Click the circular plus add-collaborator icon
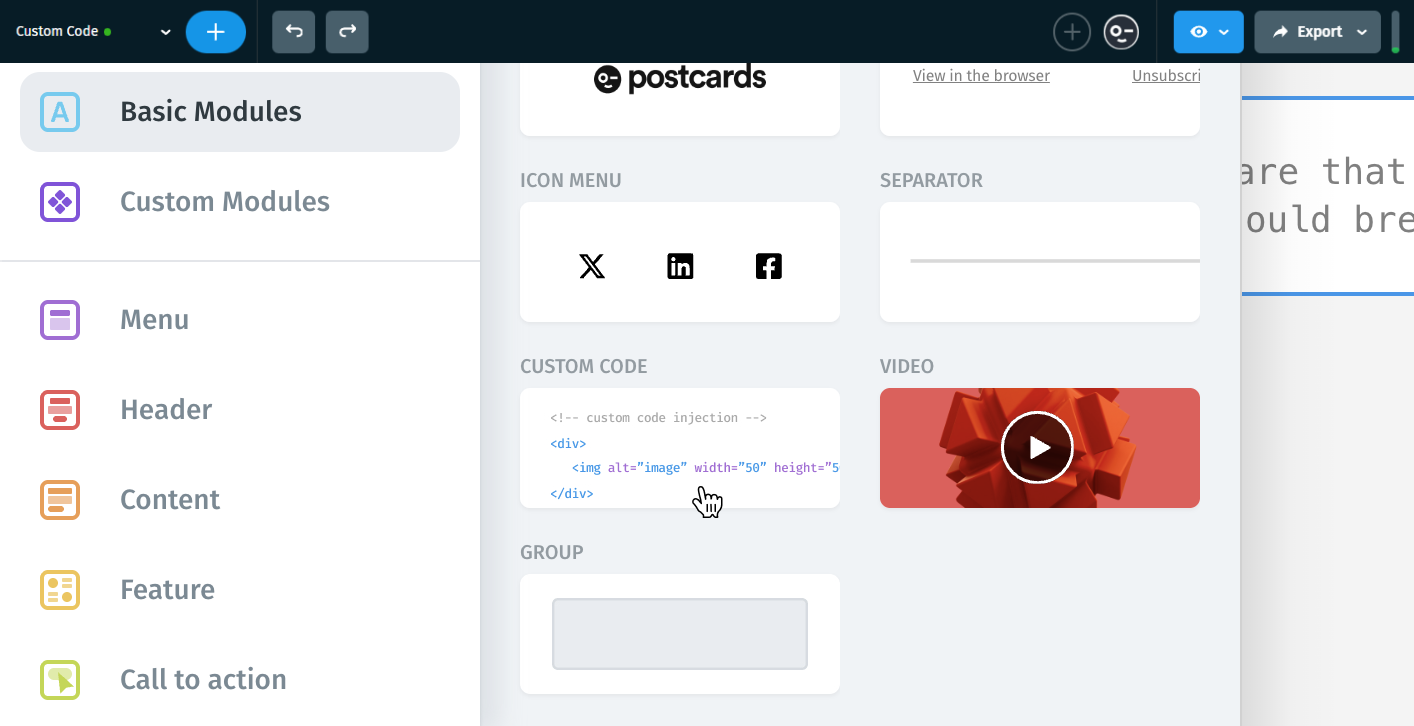Viewport: 1414px width, 726px height. [1071, 32]
